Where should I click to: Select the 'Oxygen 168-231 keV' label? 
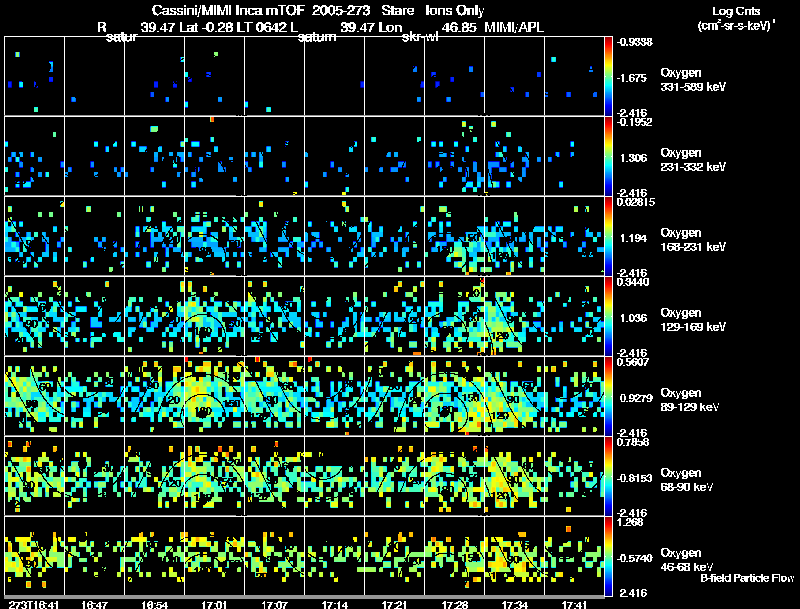click(x=693, y=240)
